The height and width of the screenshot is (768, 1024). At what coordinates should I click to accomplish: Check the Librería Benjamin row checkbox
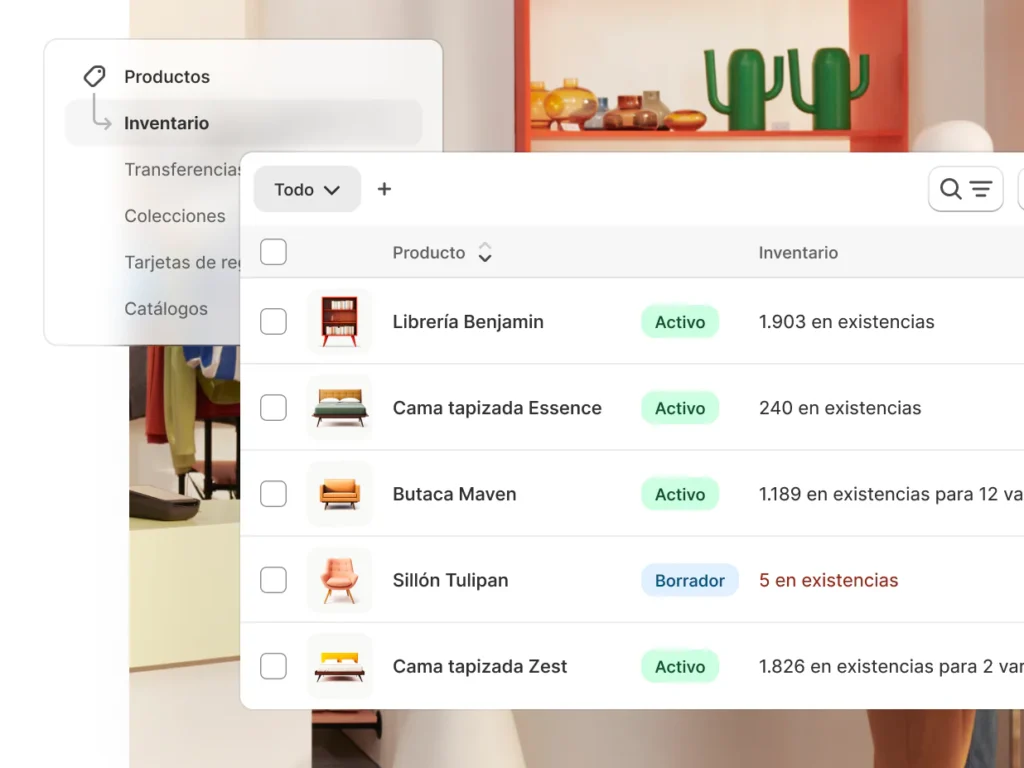pyautogui.click(x=273, y=322)
